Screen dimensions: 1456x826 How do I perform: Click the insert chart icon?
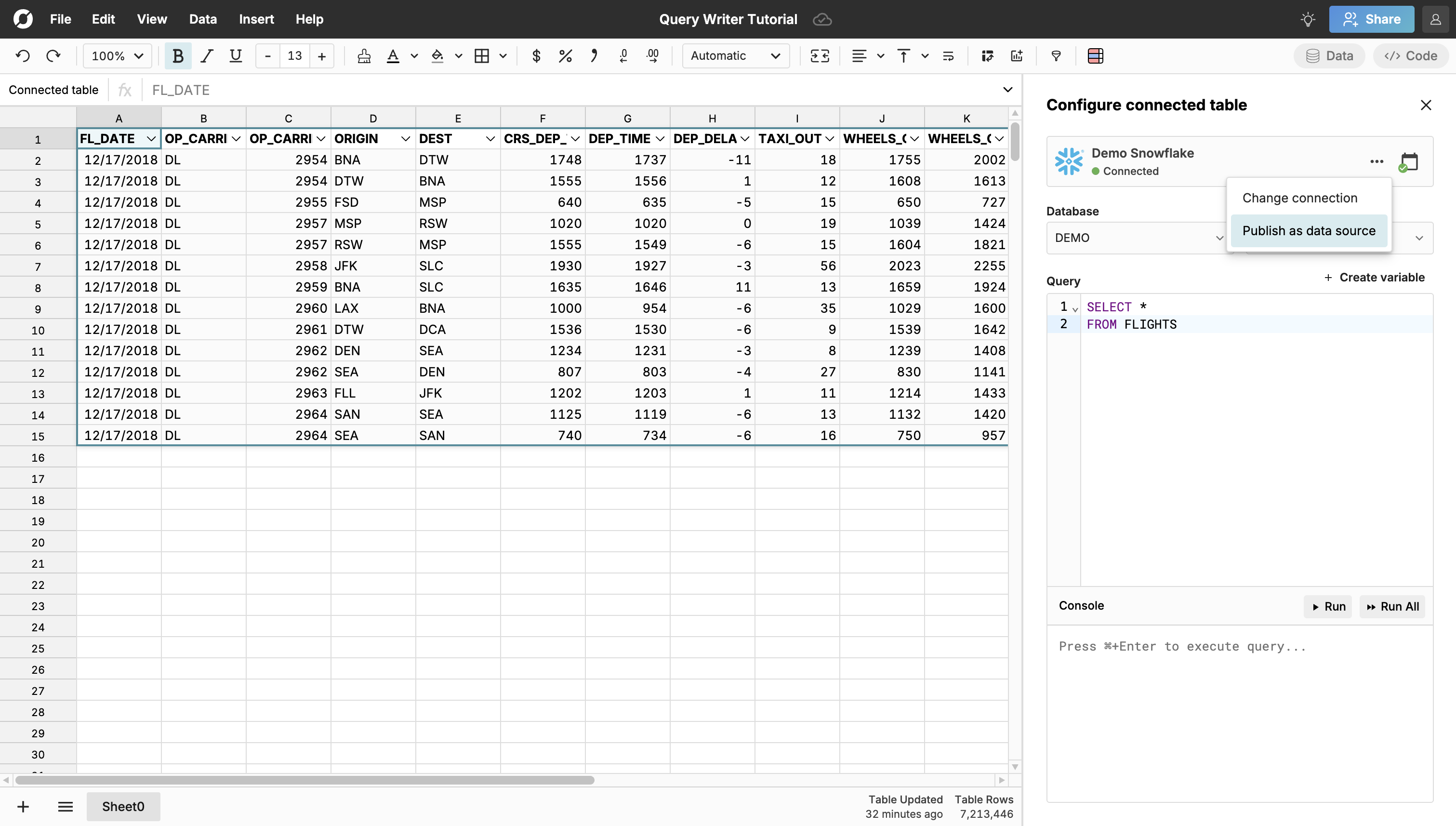[x=1017, y=55]
